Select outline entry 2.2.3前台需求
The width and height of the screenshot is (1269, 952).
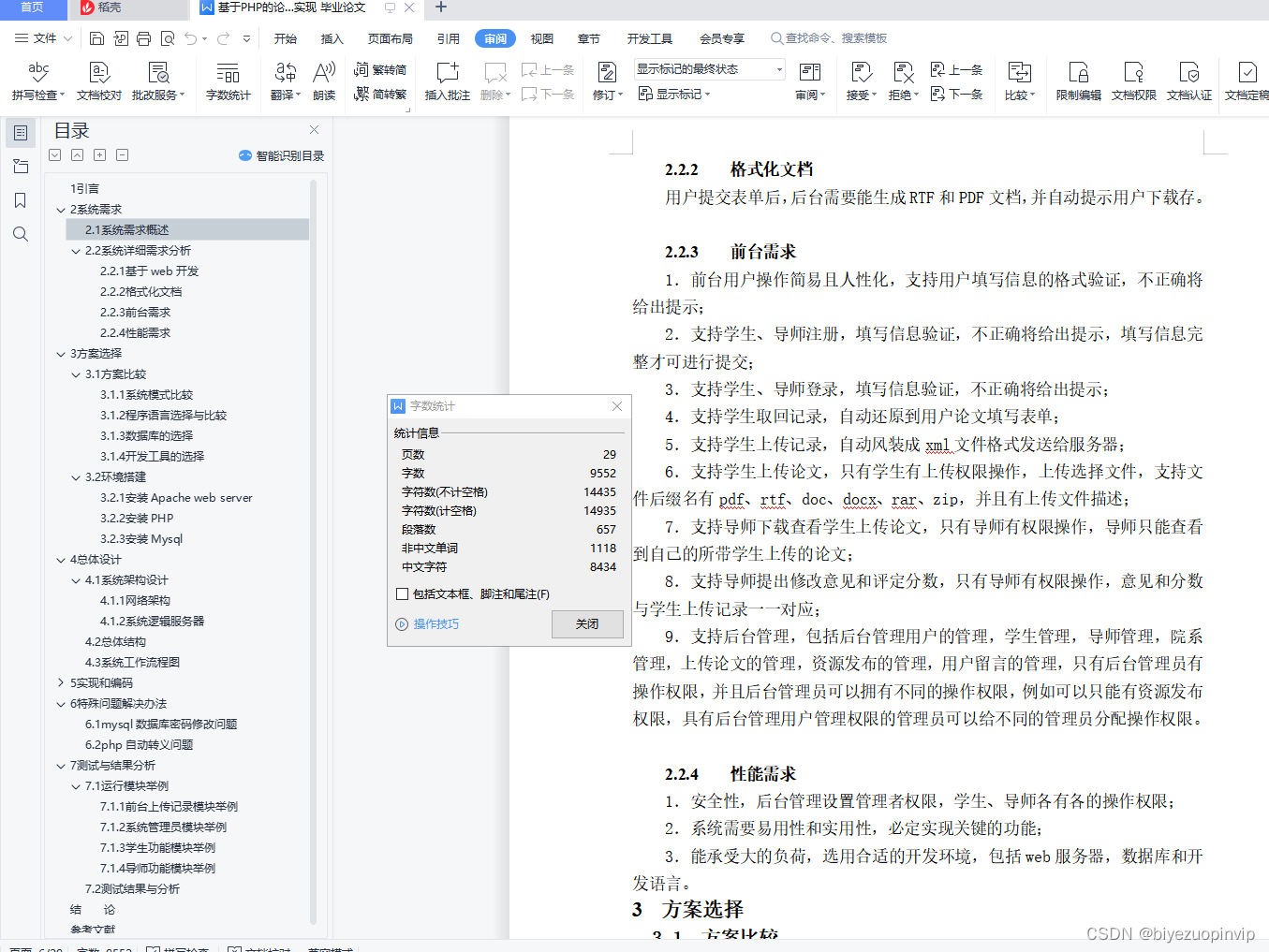[x=136, y=313]
